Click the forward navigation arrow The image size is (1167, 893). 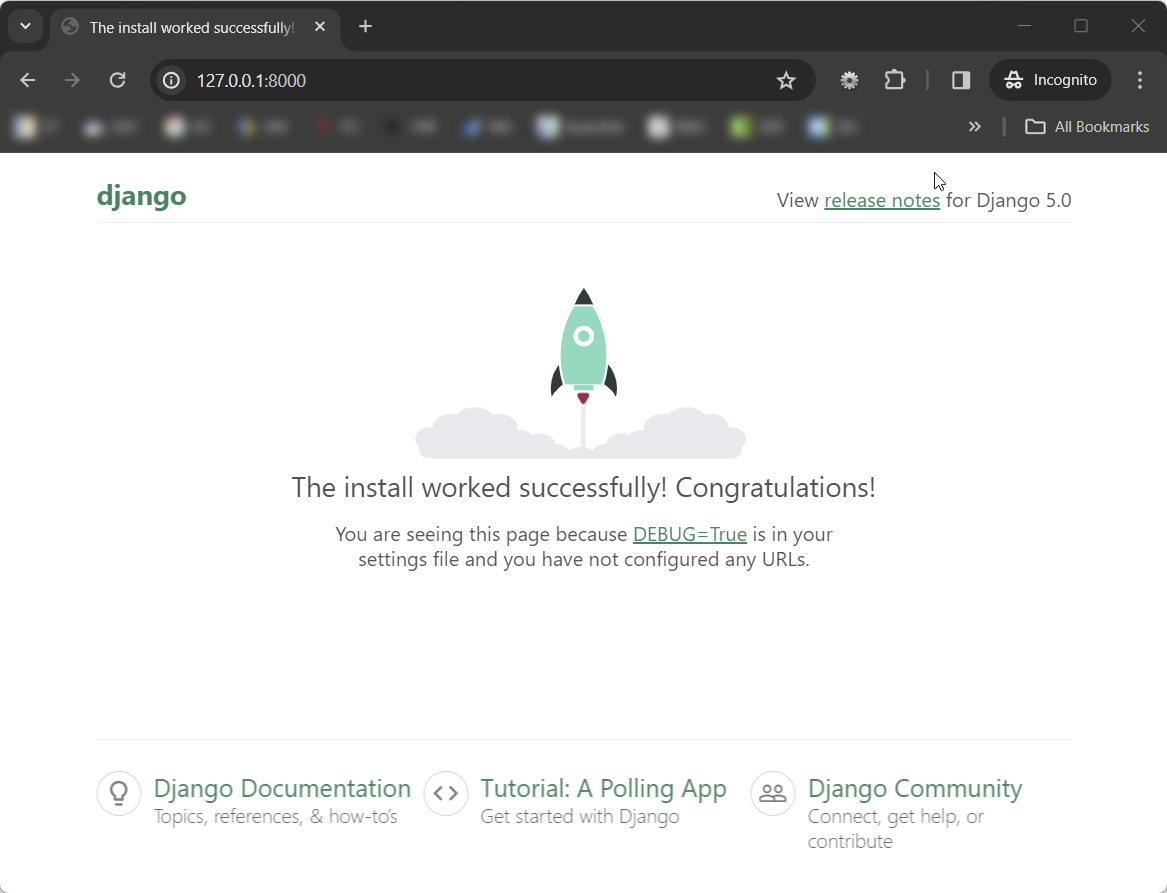[x=72, y=79]
